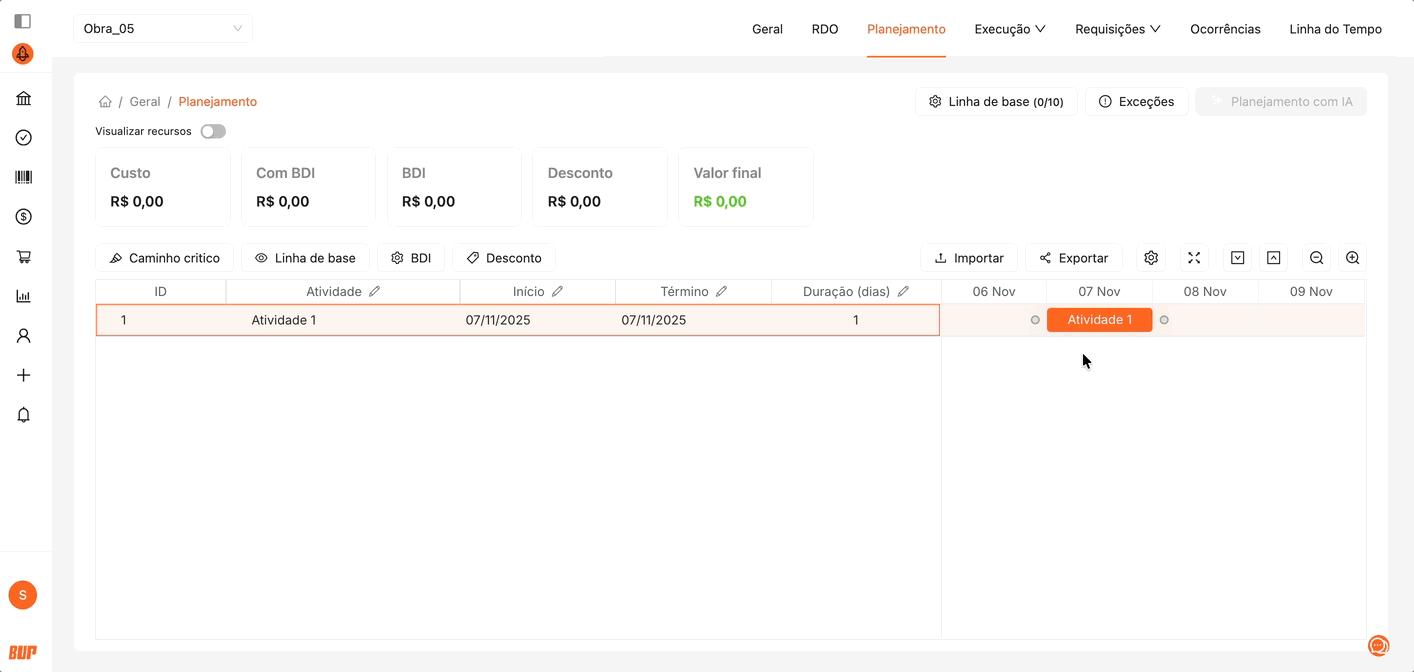Viewport: 1414px width, 672px height.
Task: Click the notification bell icon
Action: click(x=24, y=415)
